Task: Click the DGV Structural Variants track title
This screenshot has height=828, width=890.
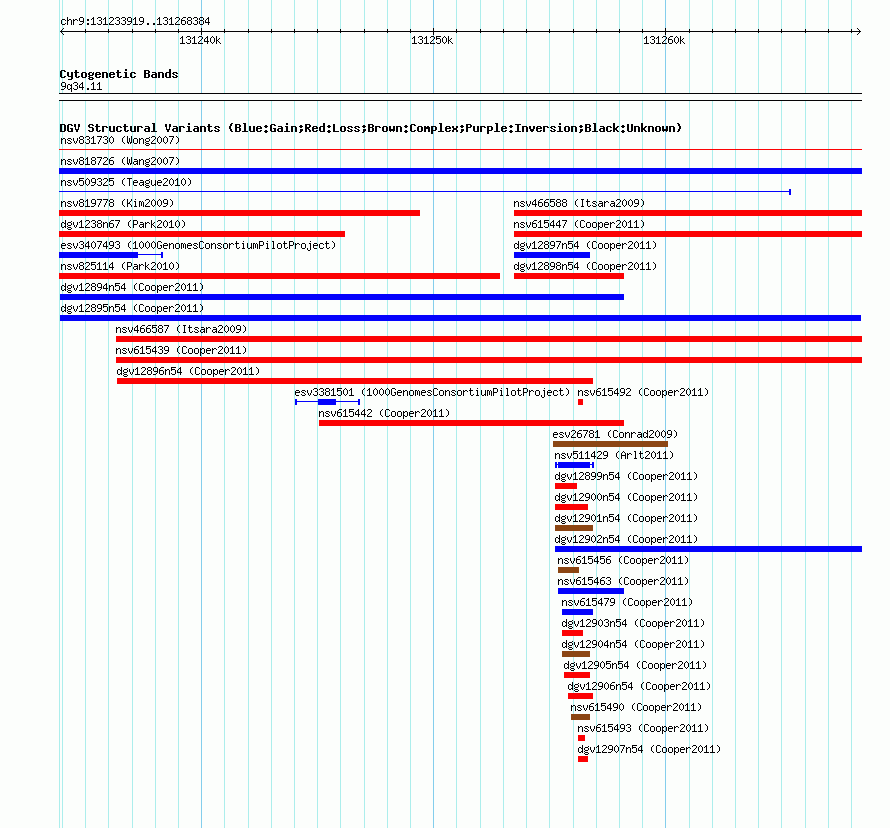Action: tap(371, 128)
